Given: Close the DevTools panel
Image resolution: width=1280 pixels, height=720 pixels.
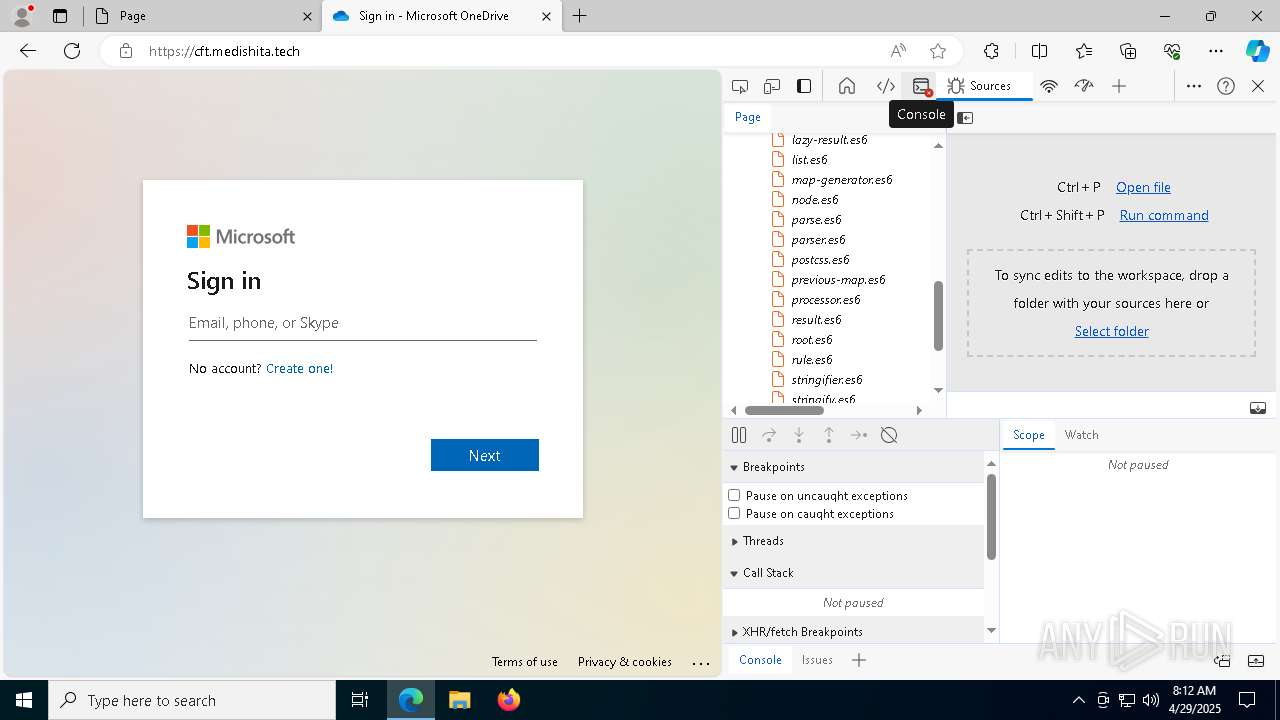Looking at the screenshot, I should click(1258, 86).
